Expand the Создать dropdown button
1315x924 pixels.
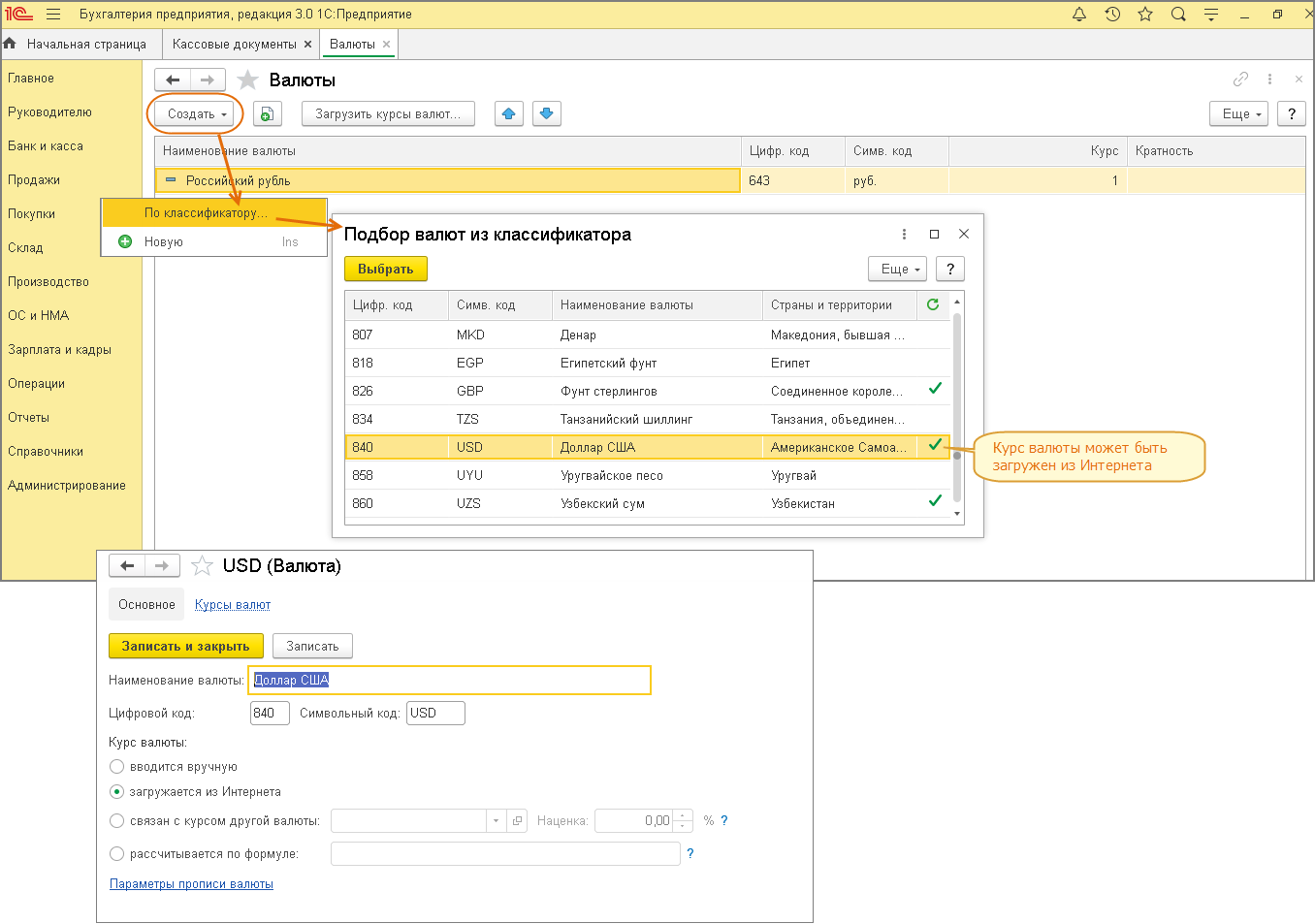point(196,114)
